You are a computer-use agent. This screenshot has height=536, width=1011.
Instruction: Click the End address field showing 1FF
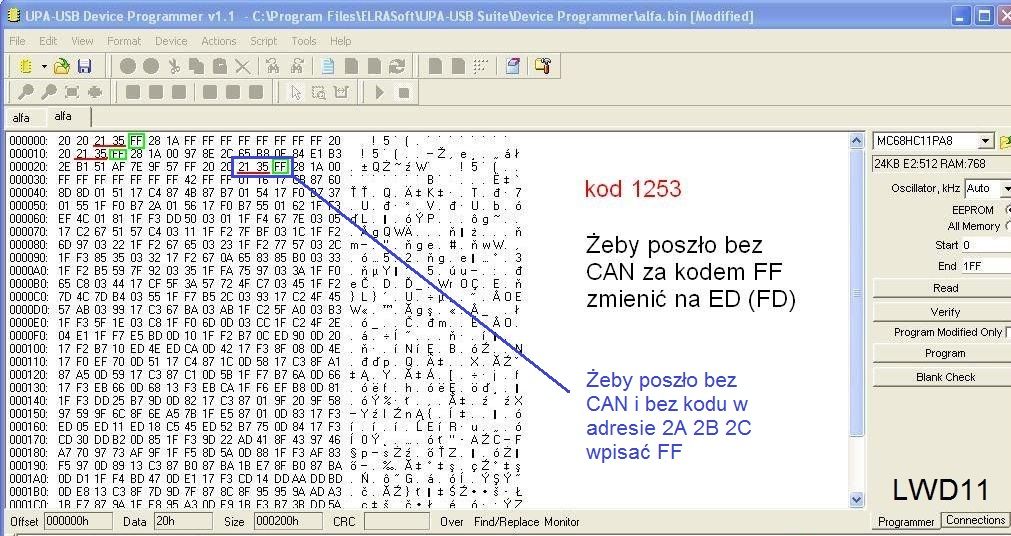(x=986, y=266)
